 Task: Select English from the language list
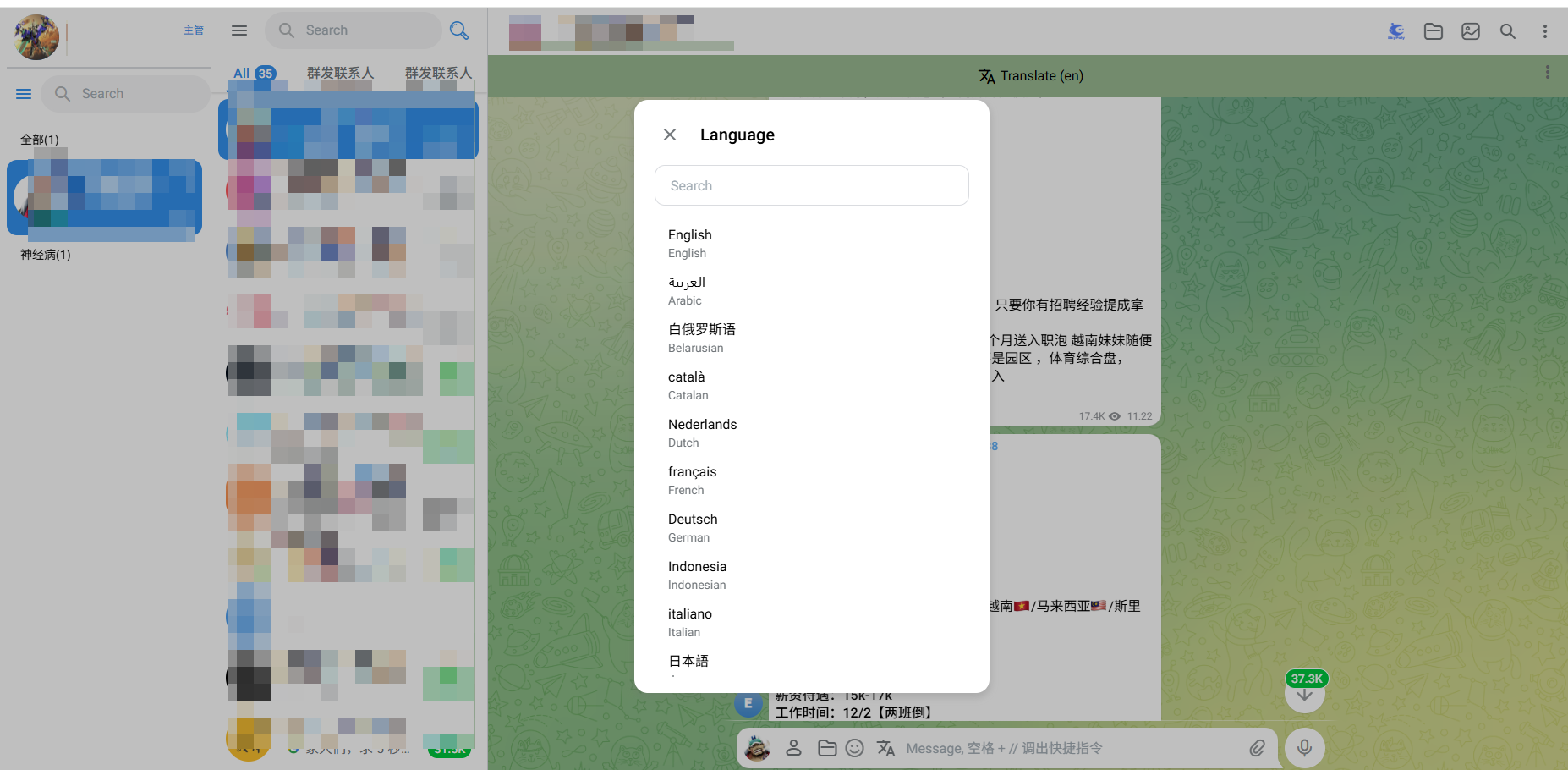(690, 243)
